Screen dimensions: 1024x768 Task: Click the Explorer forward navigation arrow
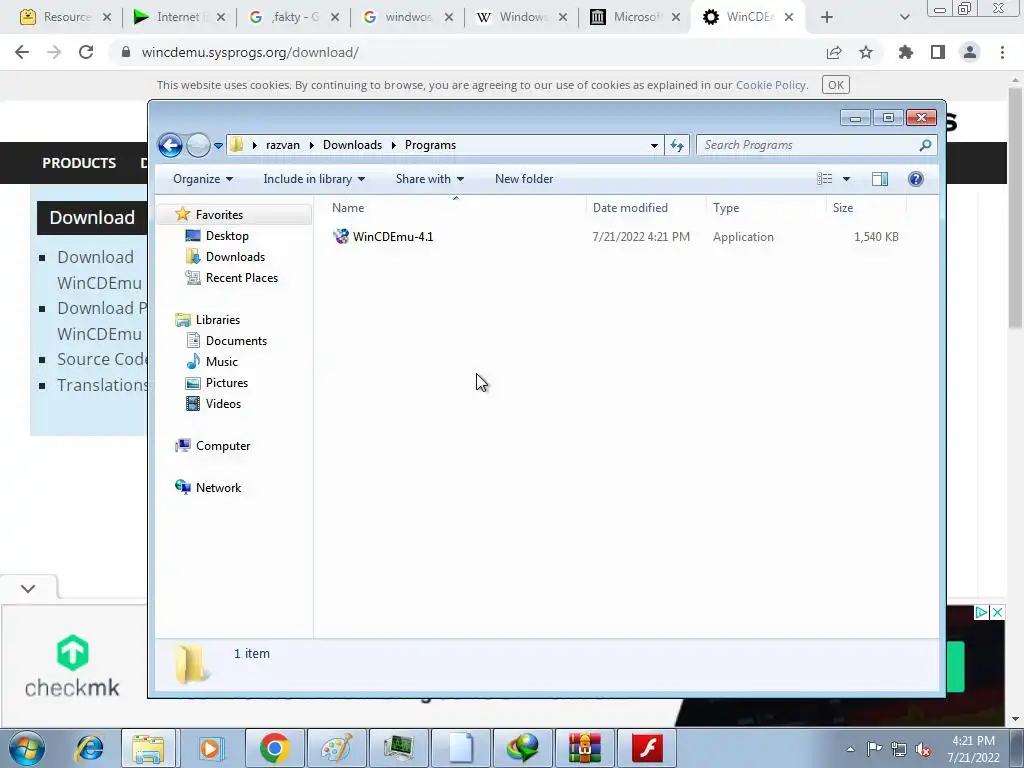pos(198,145)
